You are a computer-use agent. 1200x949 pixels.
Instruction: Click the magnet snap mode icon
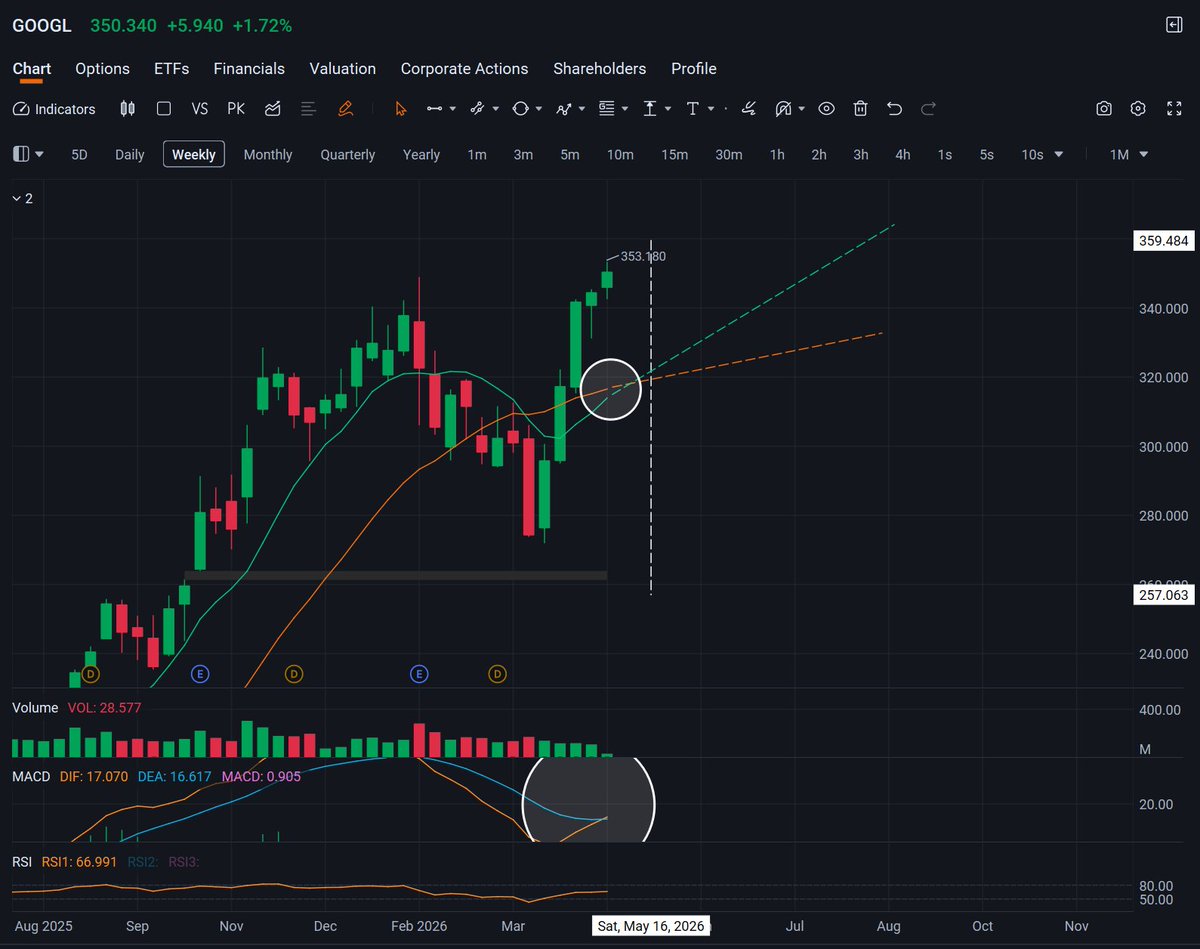[x=783, y=109]
